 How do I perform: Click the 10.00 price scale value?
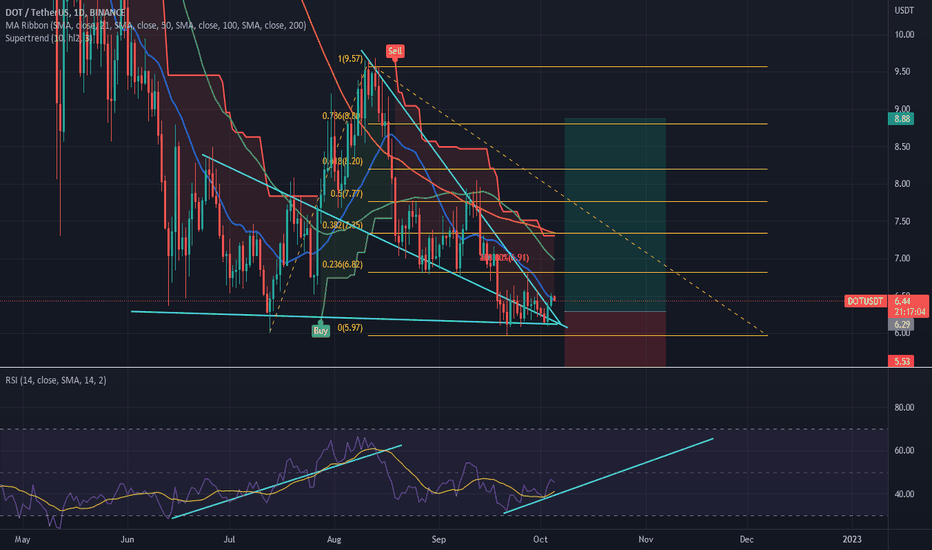pyautogui.click(x=904, y=34)
